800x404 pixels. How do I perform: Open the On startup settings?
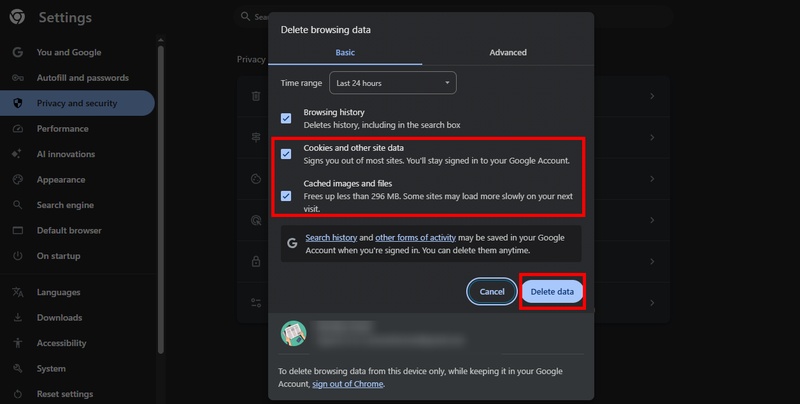point(59,256)
